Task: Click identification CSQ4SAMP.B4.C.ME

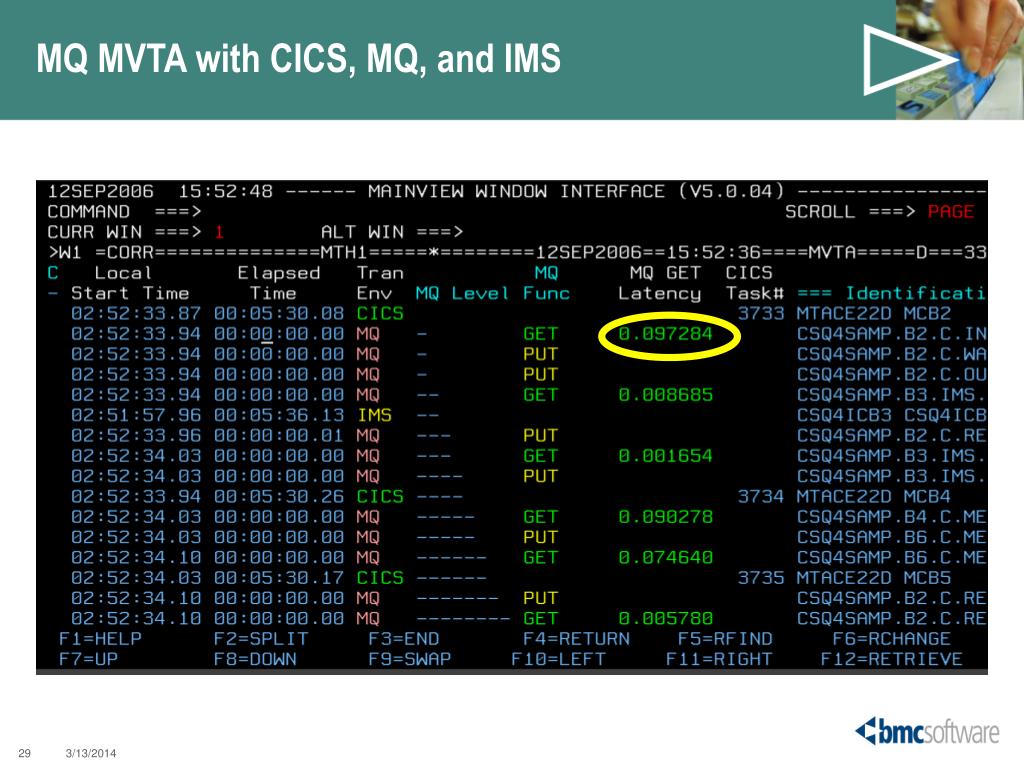Action: [x=891, y=517]
